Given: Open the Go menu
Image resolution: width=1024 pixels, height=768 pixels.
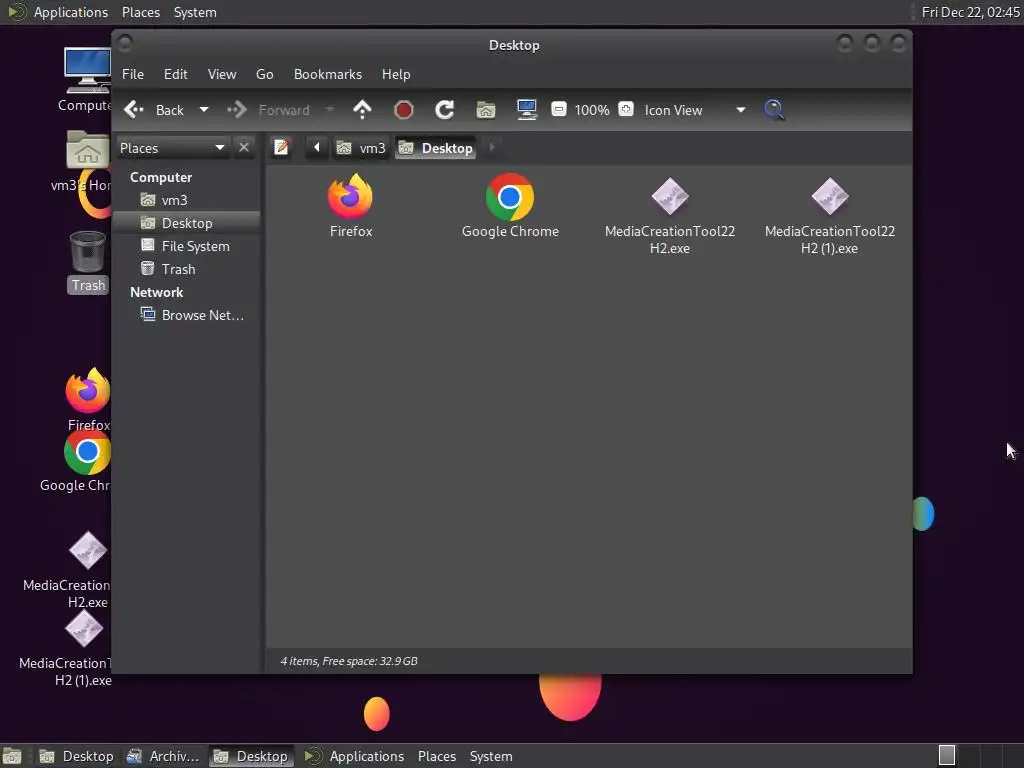Looking at the screenshot, I should click(x=264, y=74).
